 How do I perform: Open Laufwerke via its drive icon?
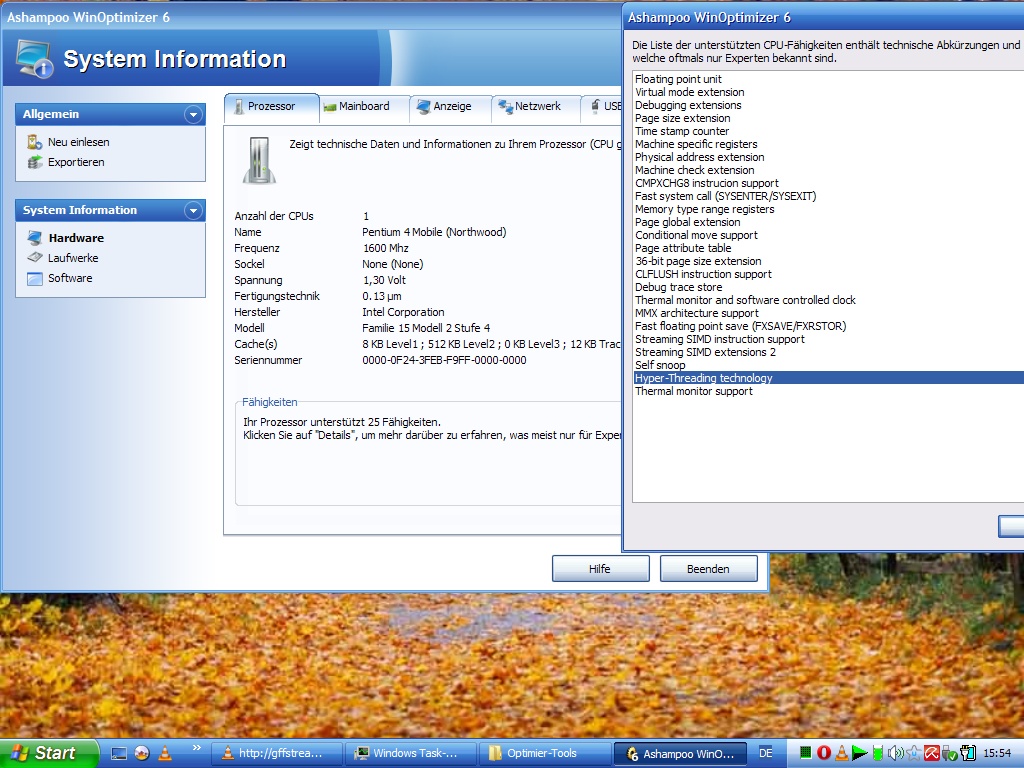(35, 258)
